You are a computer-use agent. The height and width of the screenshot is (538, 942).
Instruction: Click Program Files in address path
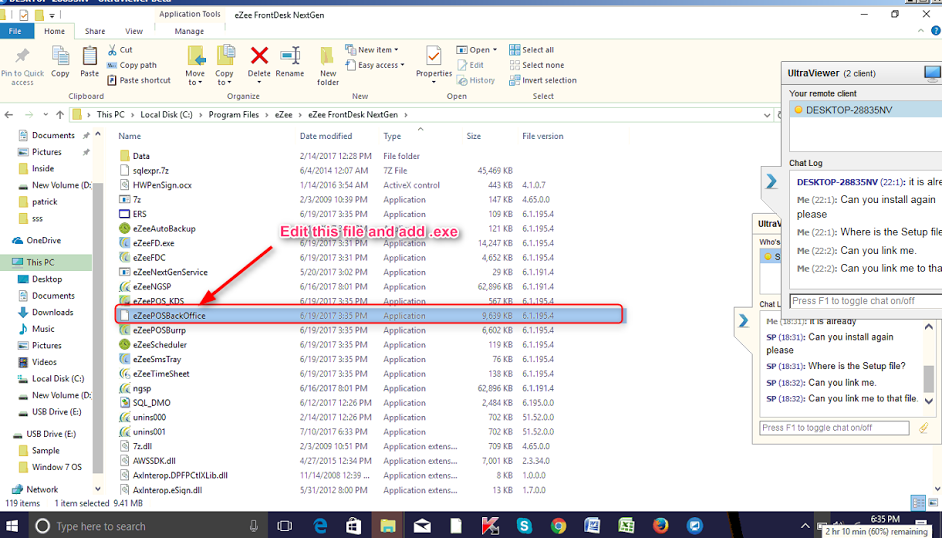click(234, 115)
